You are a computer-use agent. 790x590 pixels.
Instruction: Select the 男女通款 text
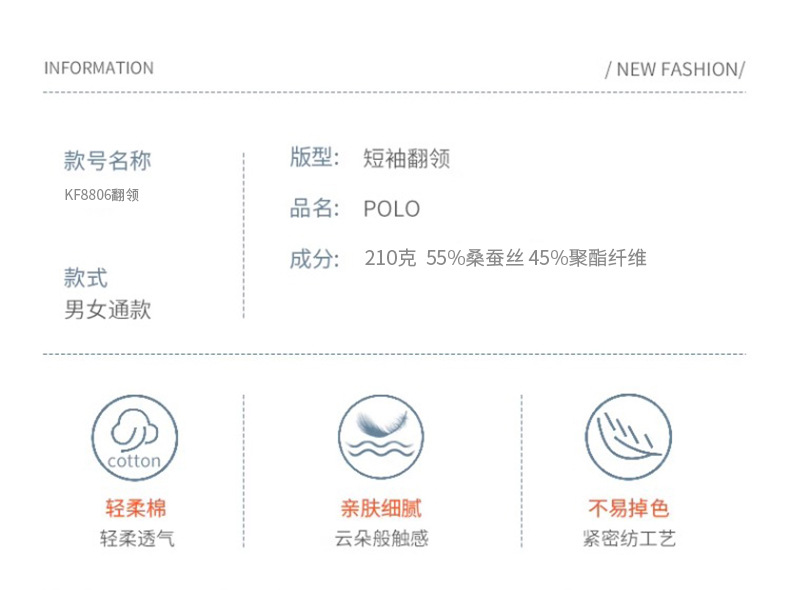click(108, 309)
